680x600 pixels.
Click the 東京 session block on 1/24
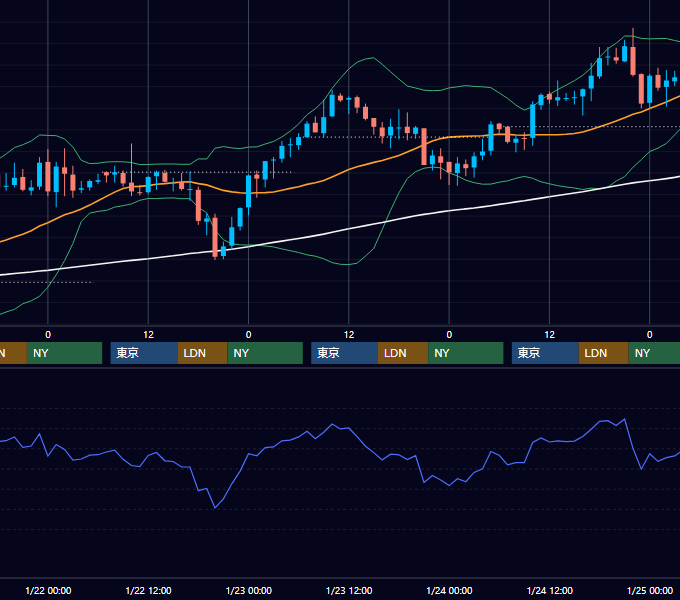point(545,353)
